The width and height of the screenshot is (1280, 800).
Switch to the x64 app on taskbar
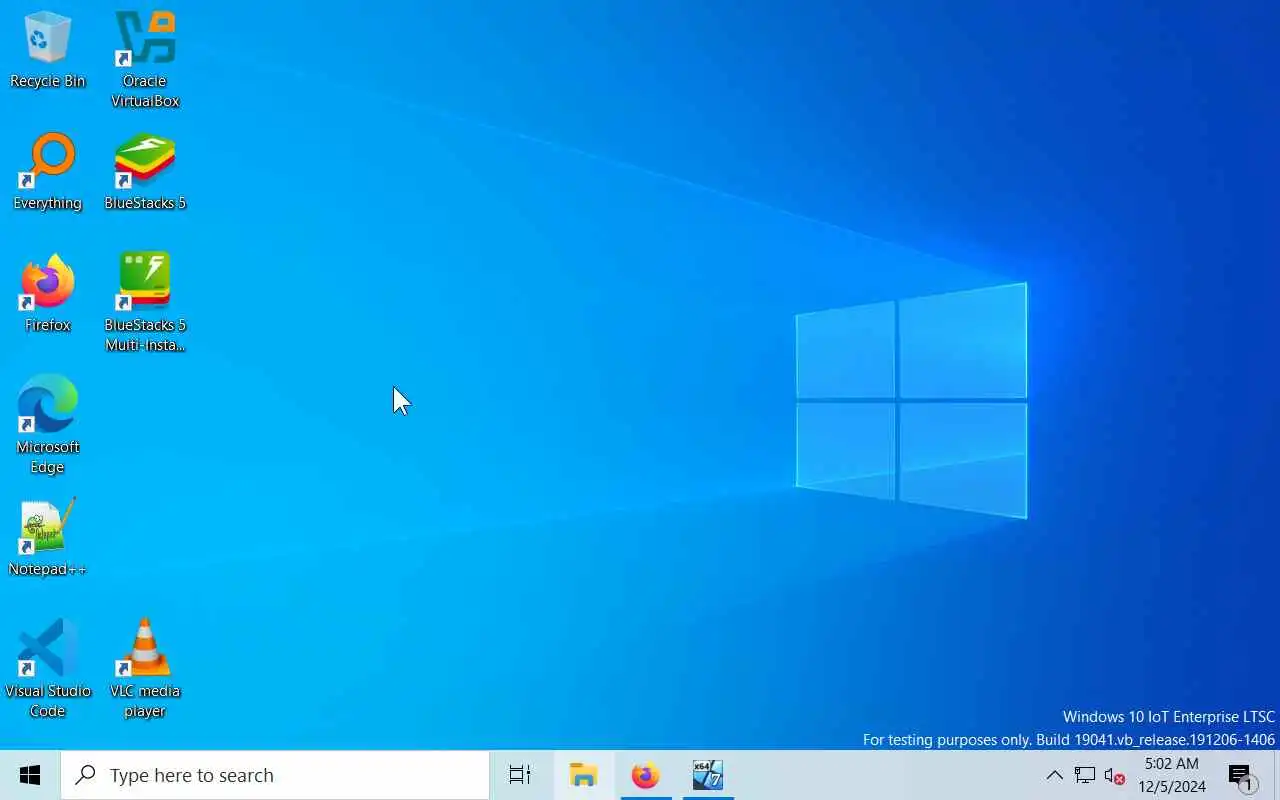708,775
